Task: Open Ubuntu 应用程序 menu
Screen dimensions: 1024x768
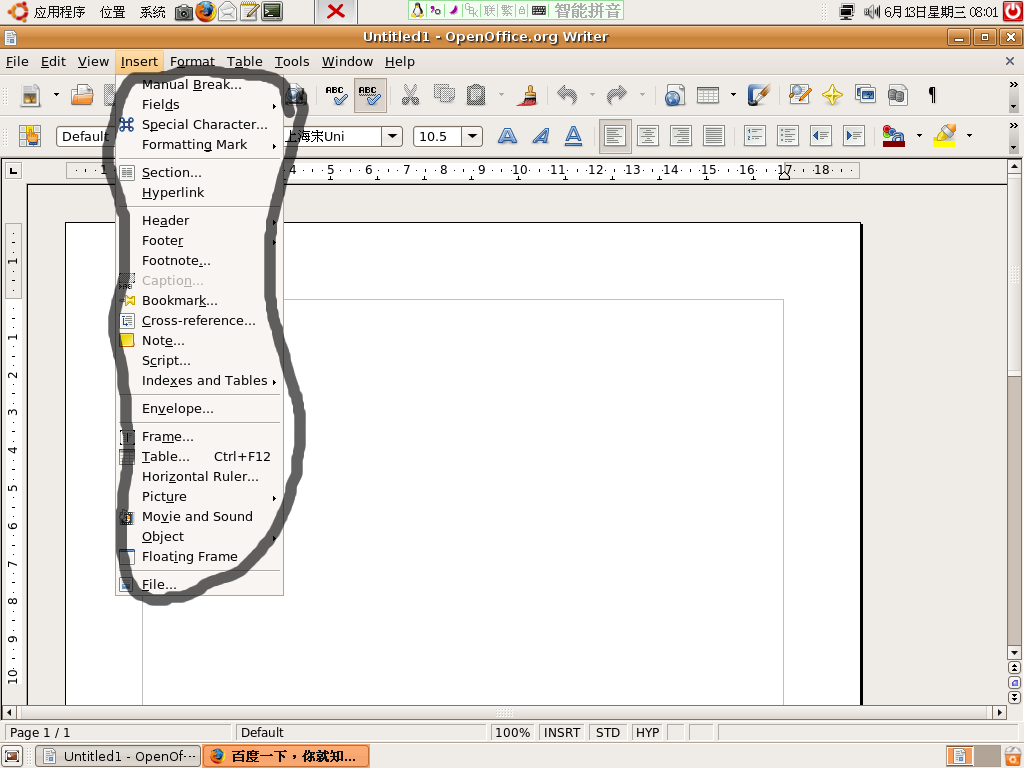Action: click(48, 12)
